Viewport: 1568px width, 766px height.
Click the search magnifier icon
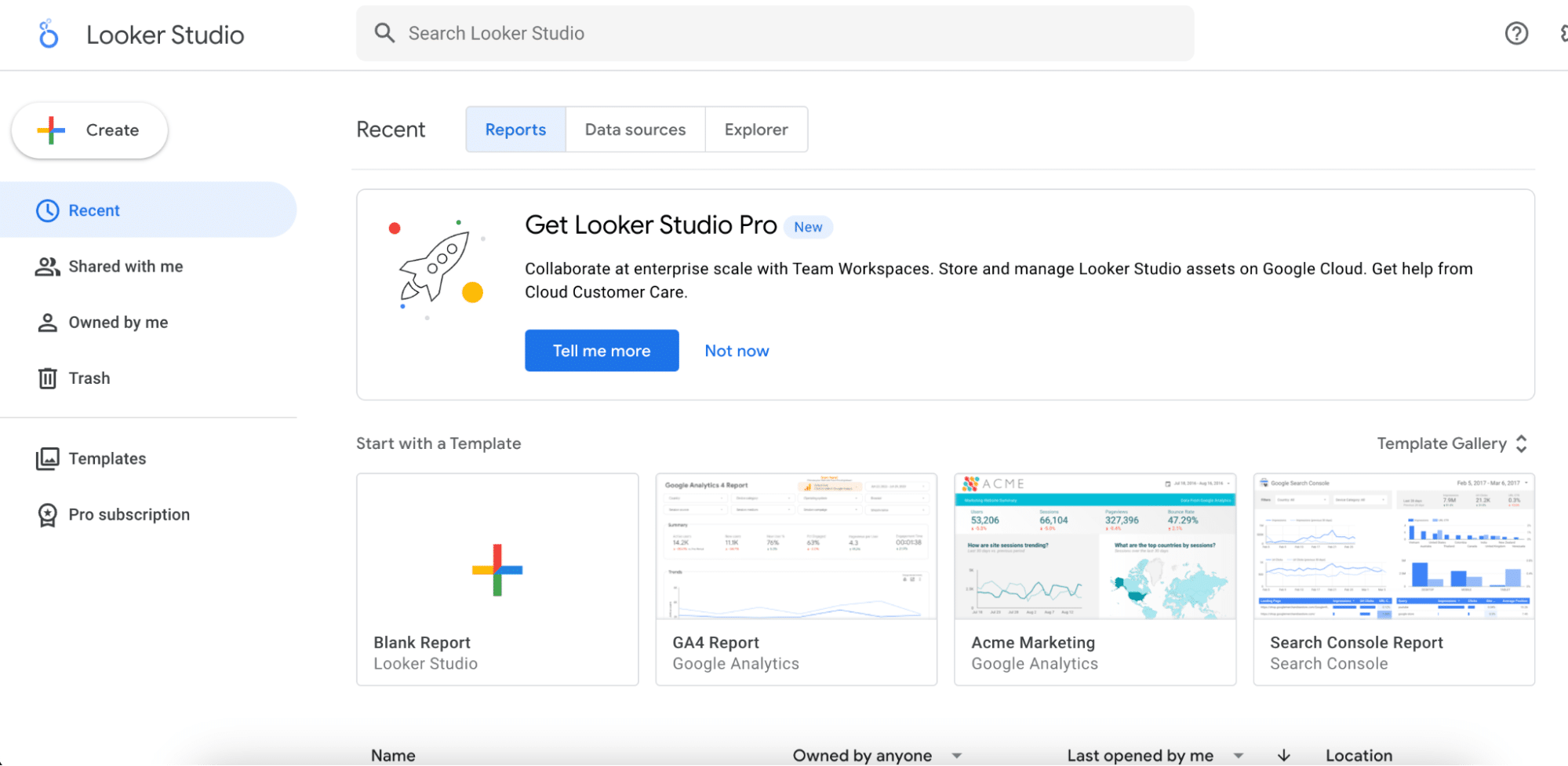(x=384, y=33)
